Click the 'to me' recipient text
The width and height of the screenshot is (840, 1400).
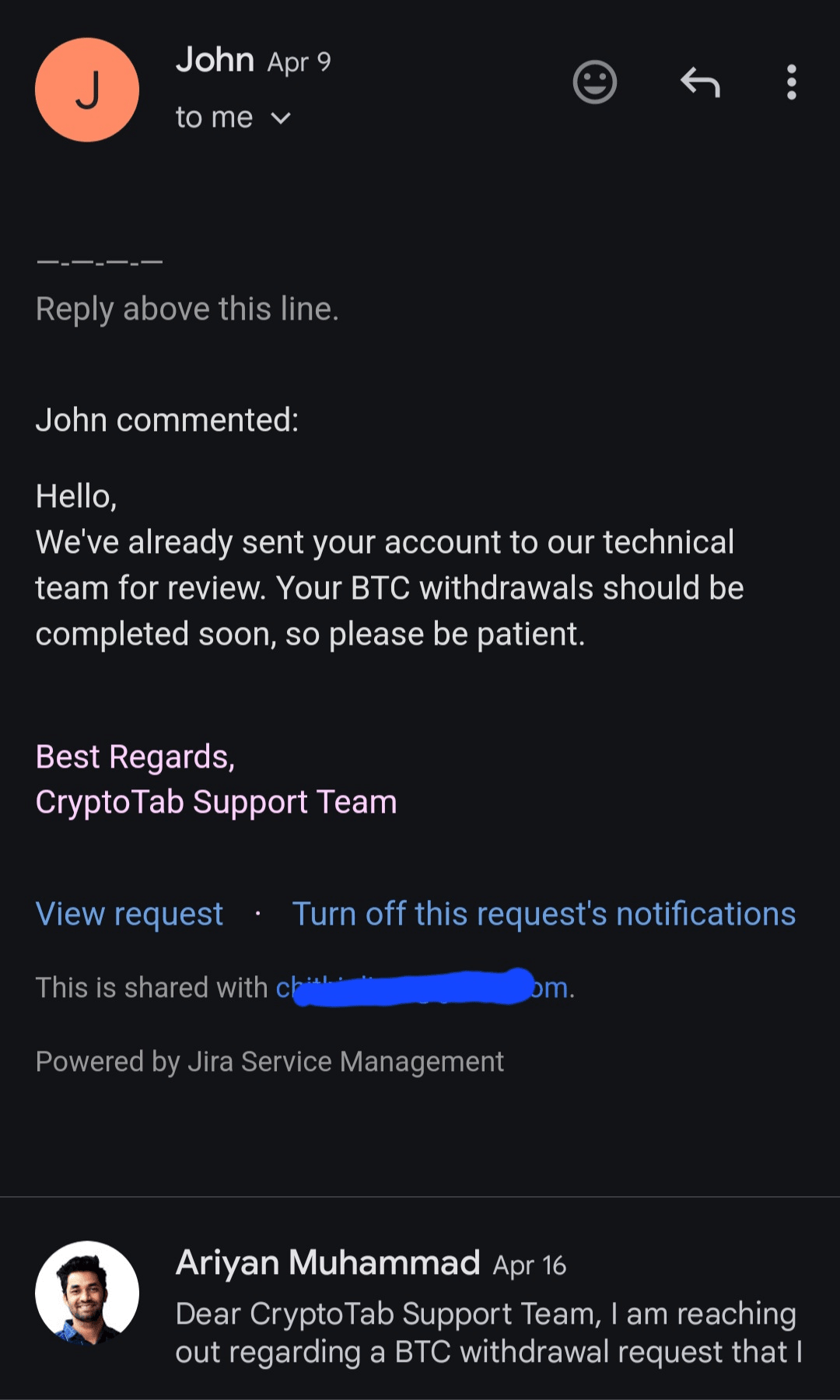point(214,117)
